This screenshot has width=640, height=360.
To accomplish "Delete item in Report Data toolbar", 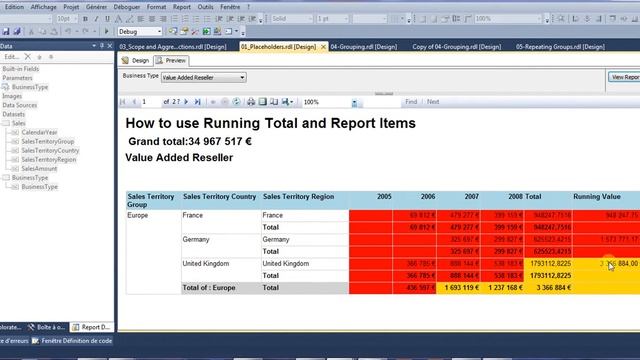I will pyautogui.click(x=27, y=57).
